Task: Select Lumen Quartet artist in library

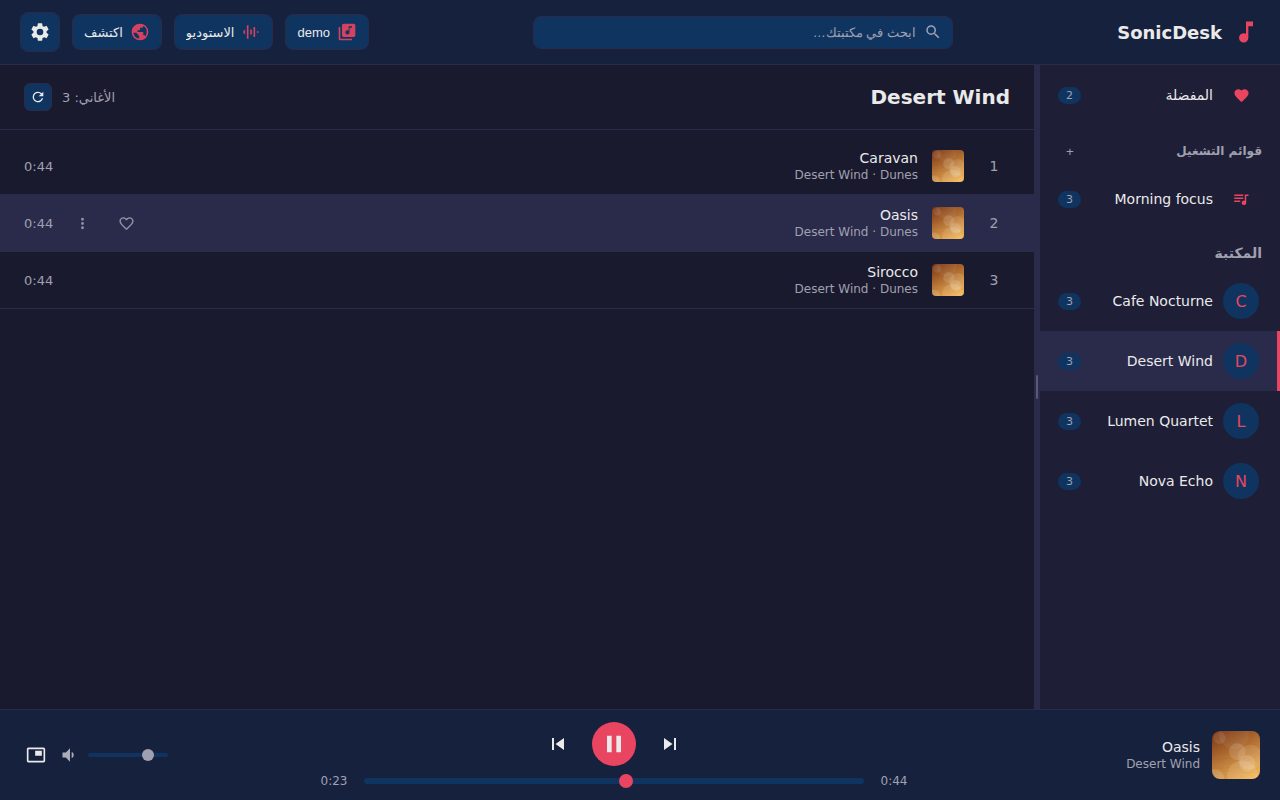Action: 1159,421
